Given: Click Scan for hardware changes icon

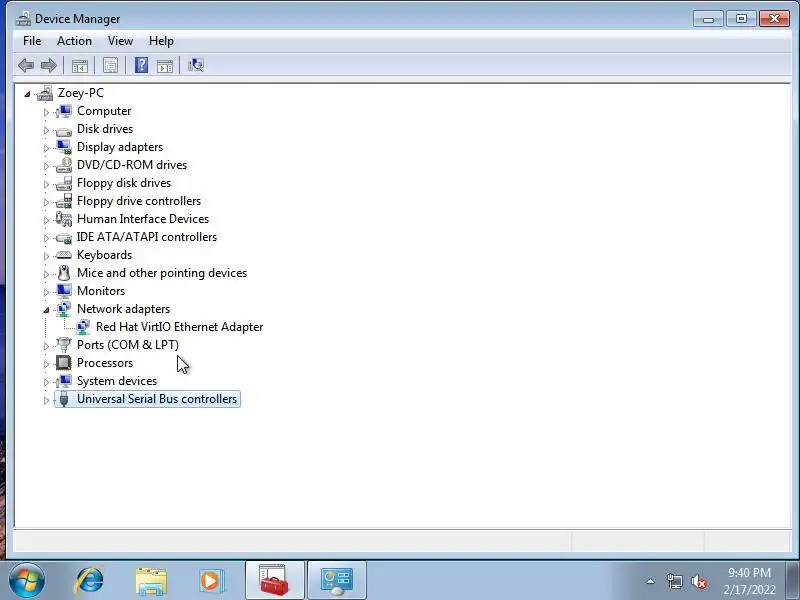Looking at the screenshot, I should point(196,65).
